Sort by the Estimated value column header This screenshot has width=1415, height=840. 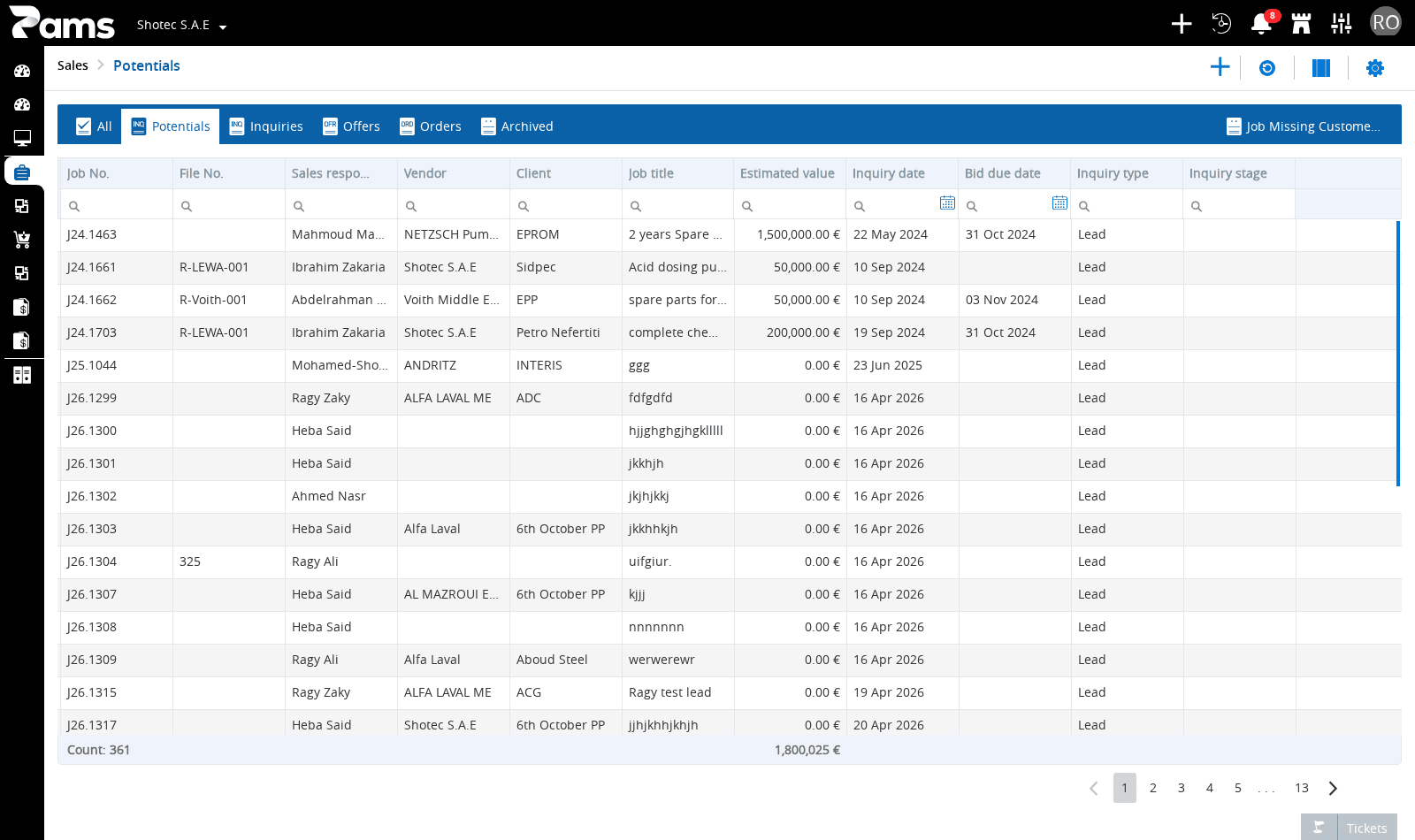(x=789, y=173)
